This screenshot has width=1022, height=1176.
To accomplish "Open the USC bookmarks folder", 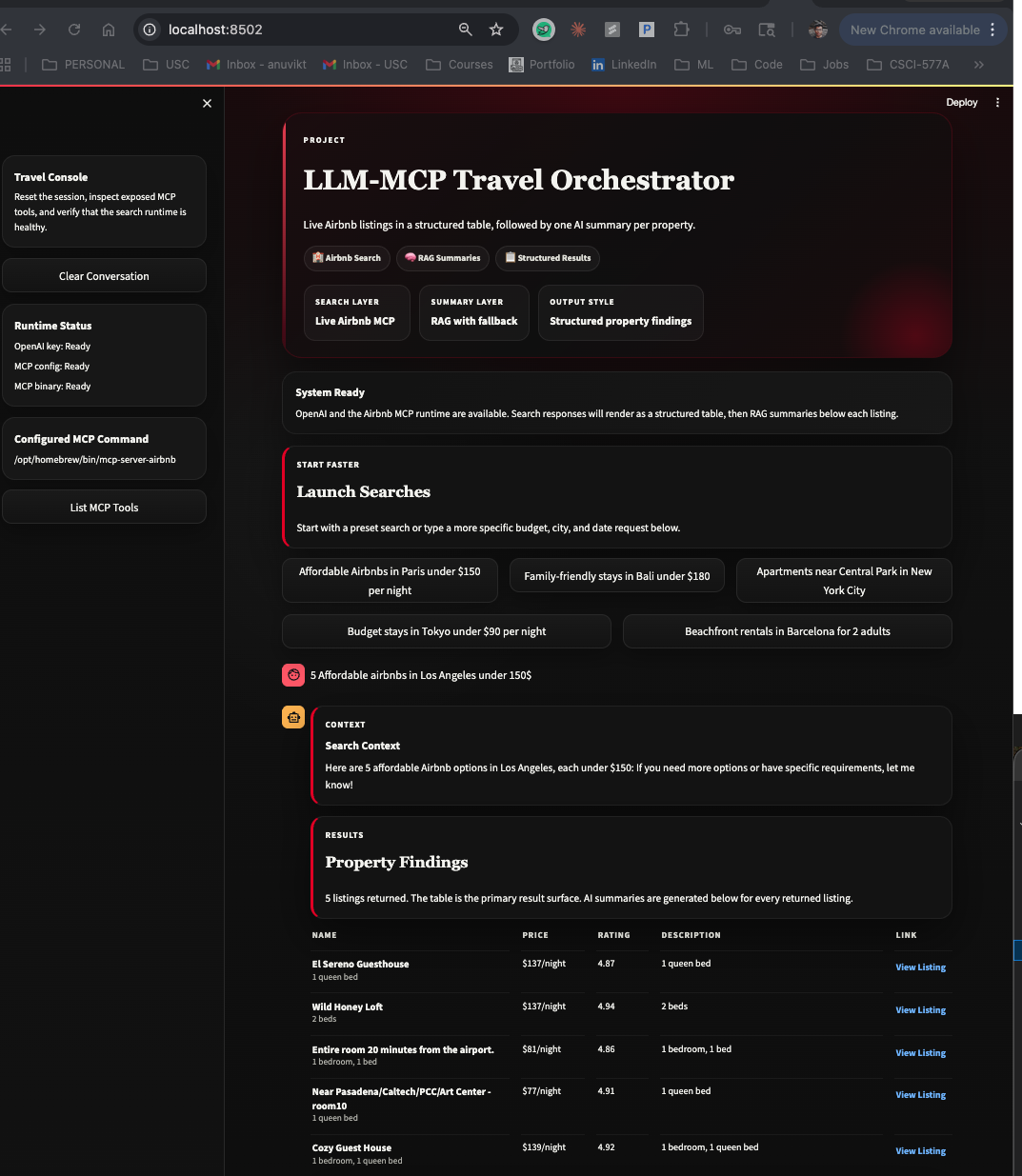I will 166,65.
